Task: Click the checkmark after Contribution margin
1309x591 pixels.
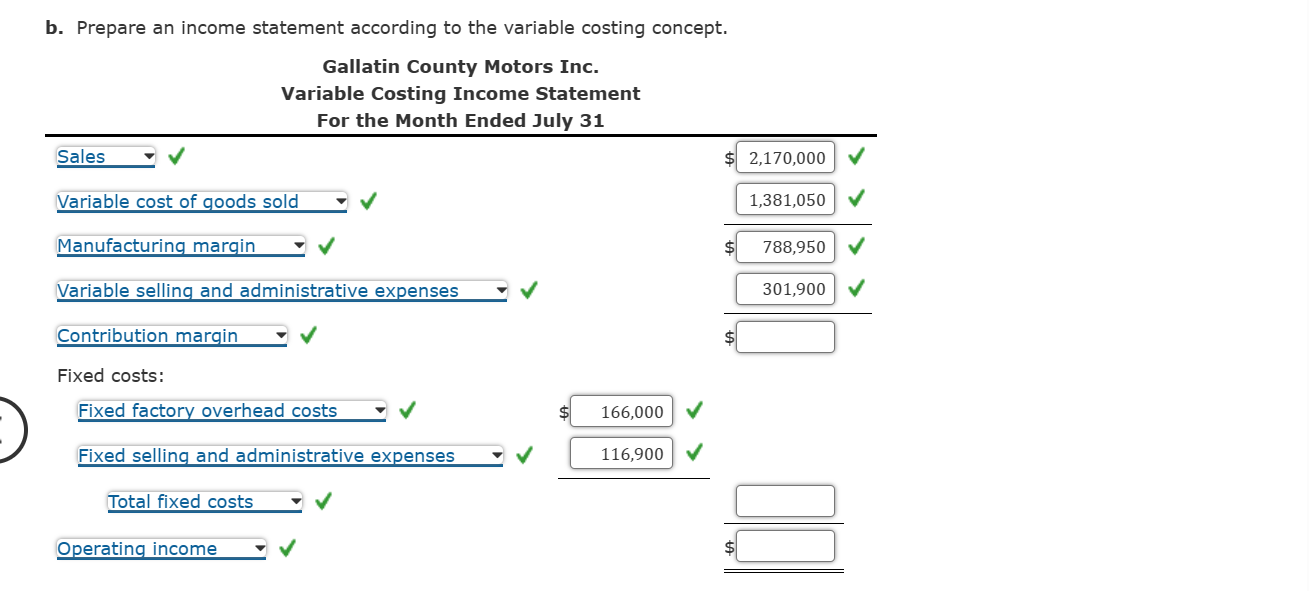Action: [307, 335]
